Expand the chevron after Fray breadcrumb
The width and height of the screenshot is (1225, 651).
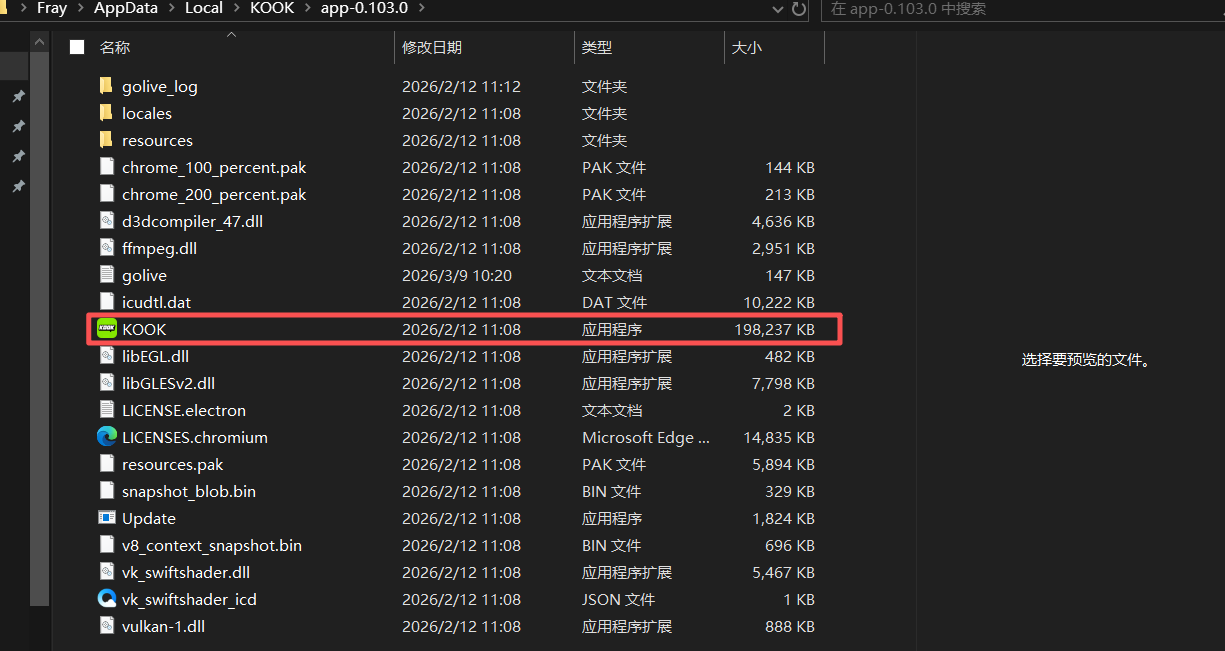pyautogui.click(x=81, y=8)
